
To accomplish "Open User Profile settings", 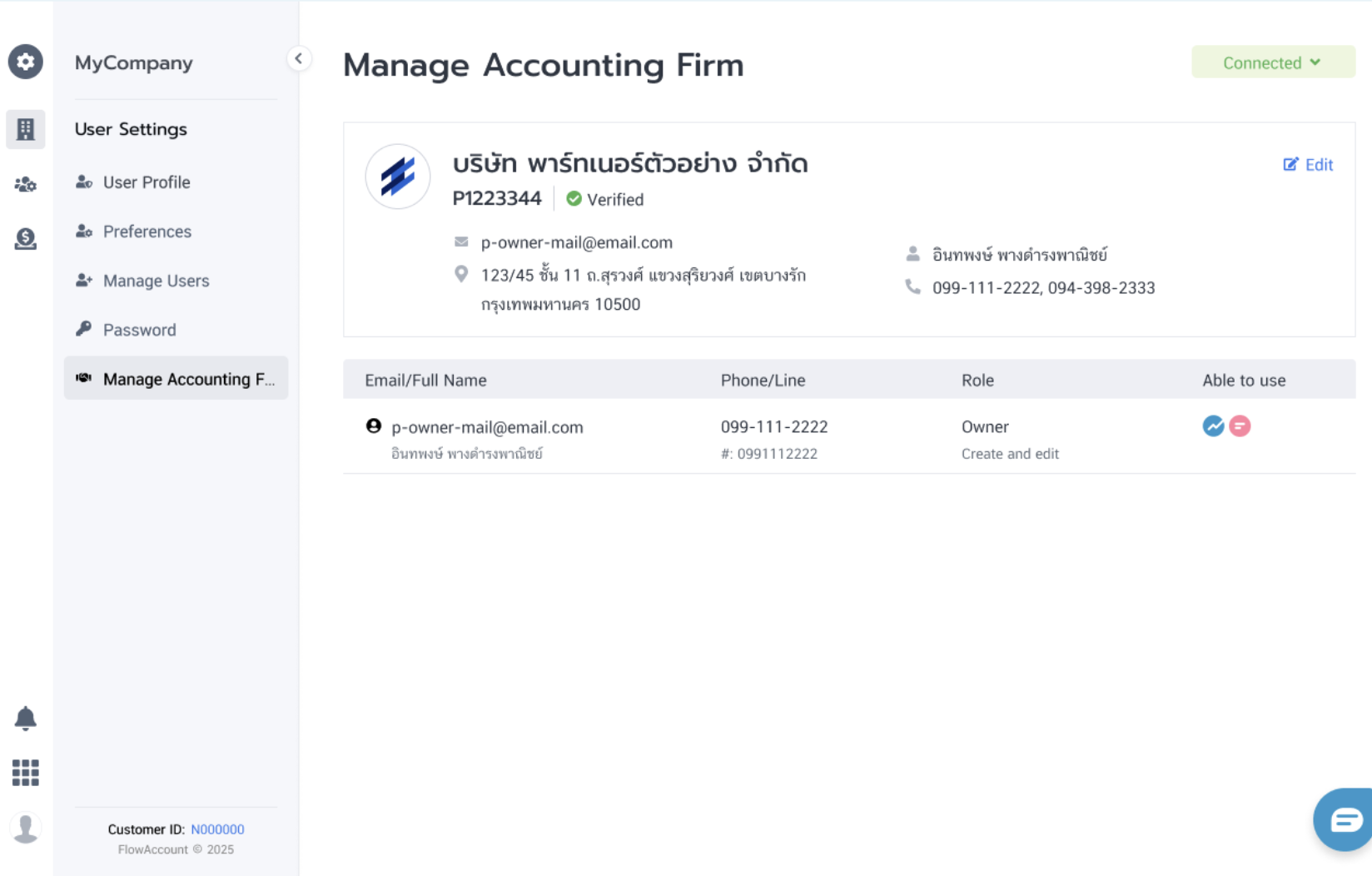I will [147, 182].
